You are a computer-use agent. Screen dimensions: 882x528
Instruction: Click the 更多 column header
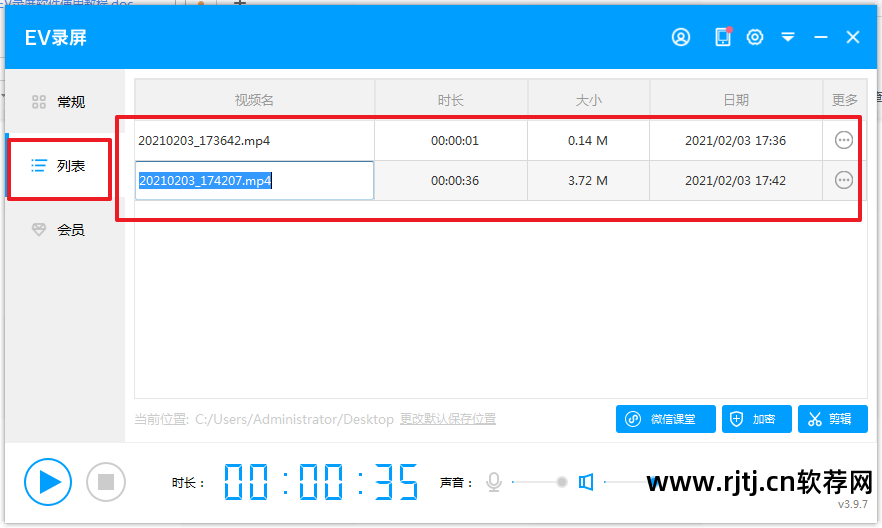point(844,100)
